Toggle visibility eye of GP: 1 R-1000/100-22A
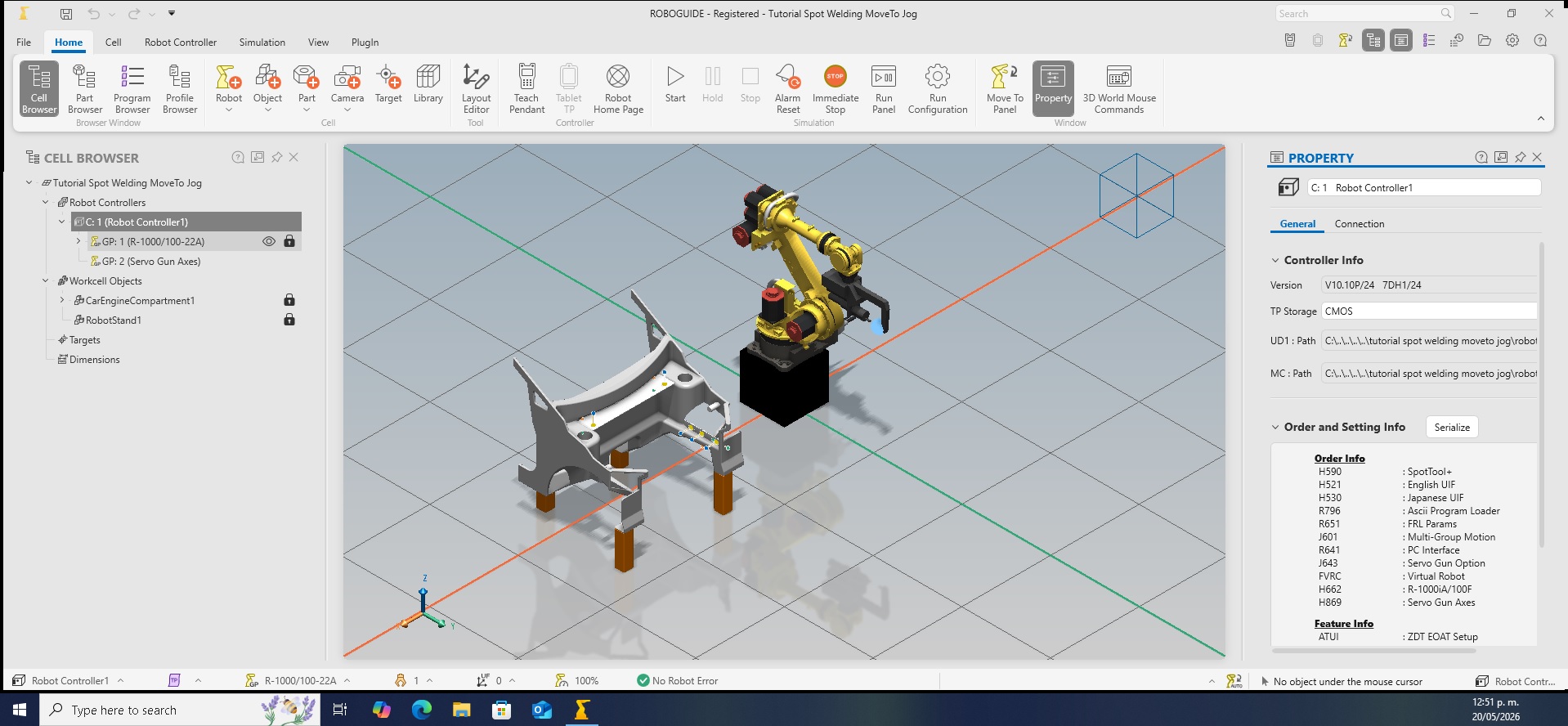The width and height of the screenshot is (1568, 726). click(269, 241)
